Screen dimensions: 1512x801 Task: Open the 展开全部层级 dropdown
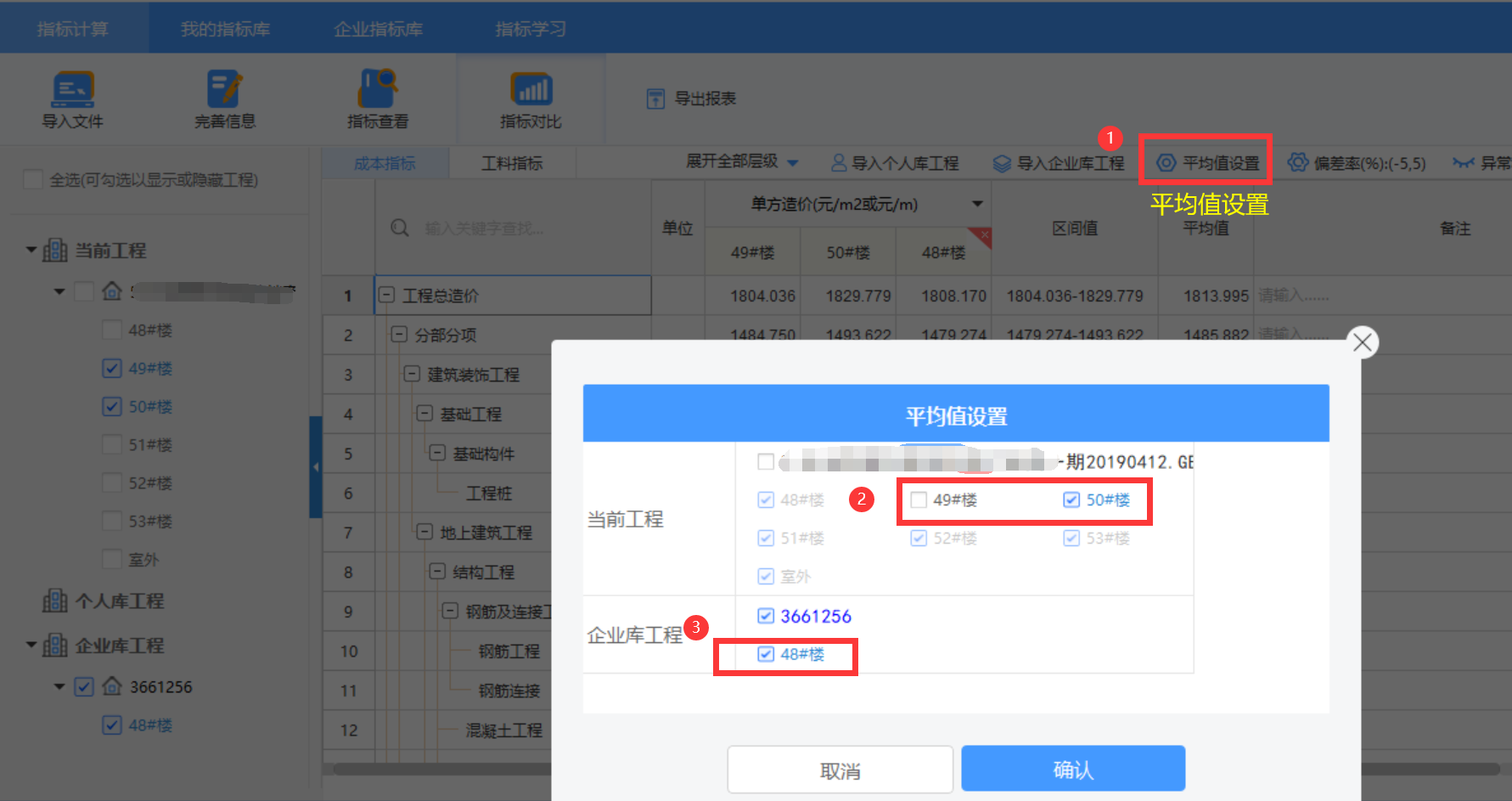pos(743,161)
